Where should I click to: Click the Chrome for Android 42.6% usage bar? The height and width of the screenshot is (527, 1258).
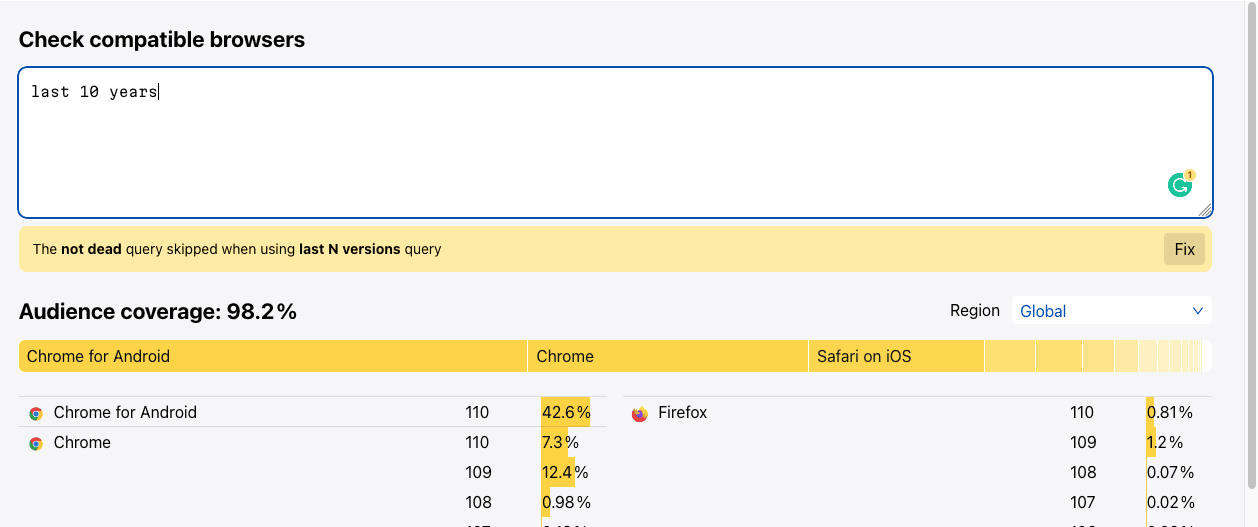click(566, 412)
